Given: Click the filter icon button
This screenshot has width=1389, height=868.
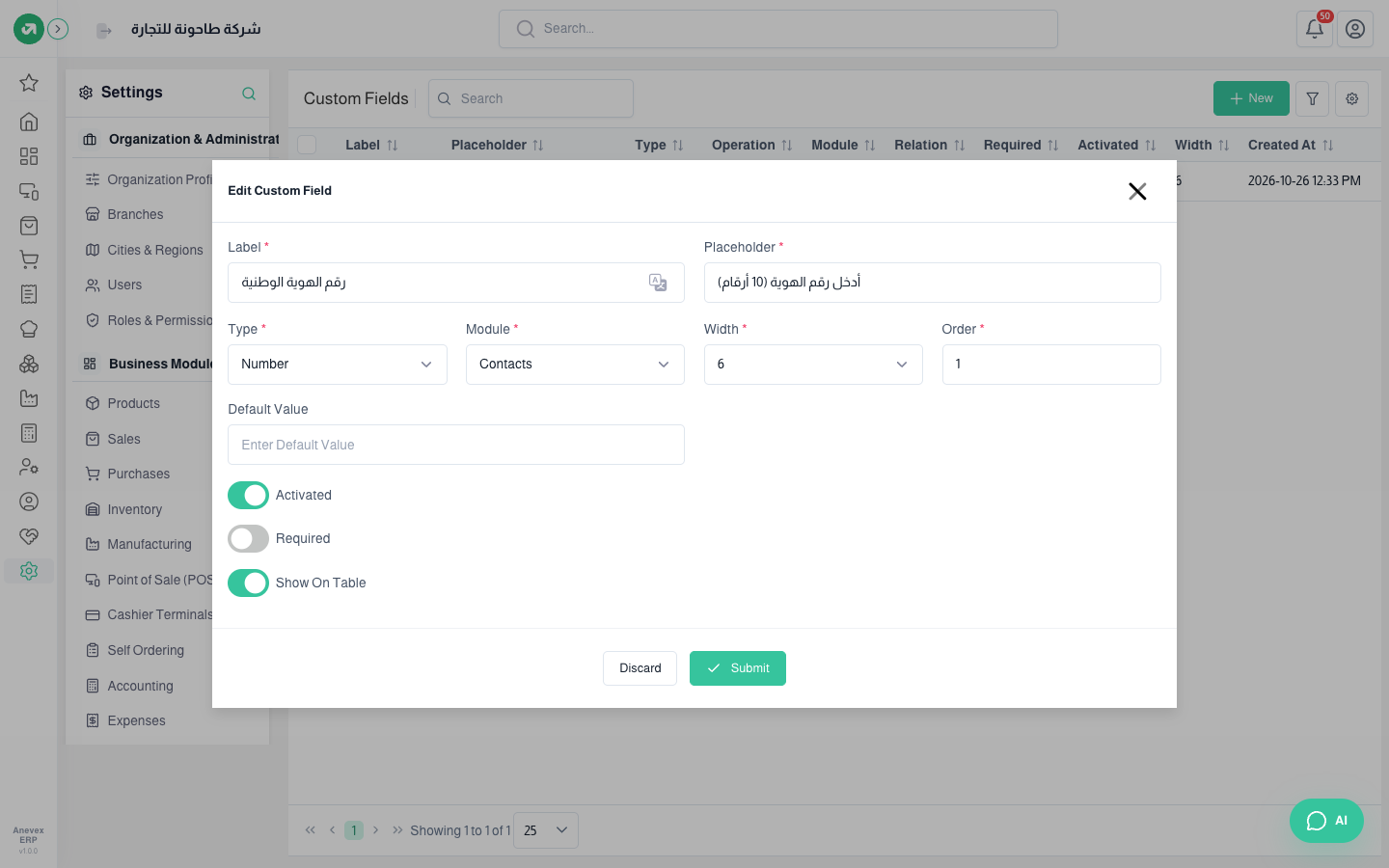Looking at the screenshot, I should tap(1312, 98).
